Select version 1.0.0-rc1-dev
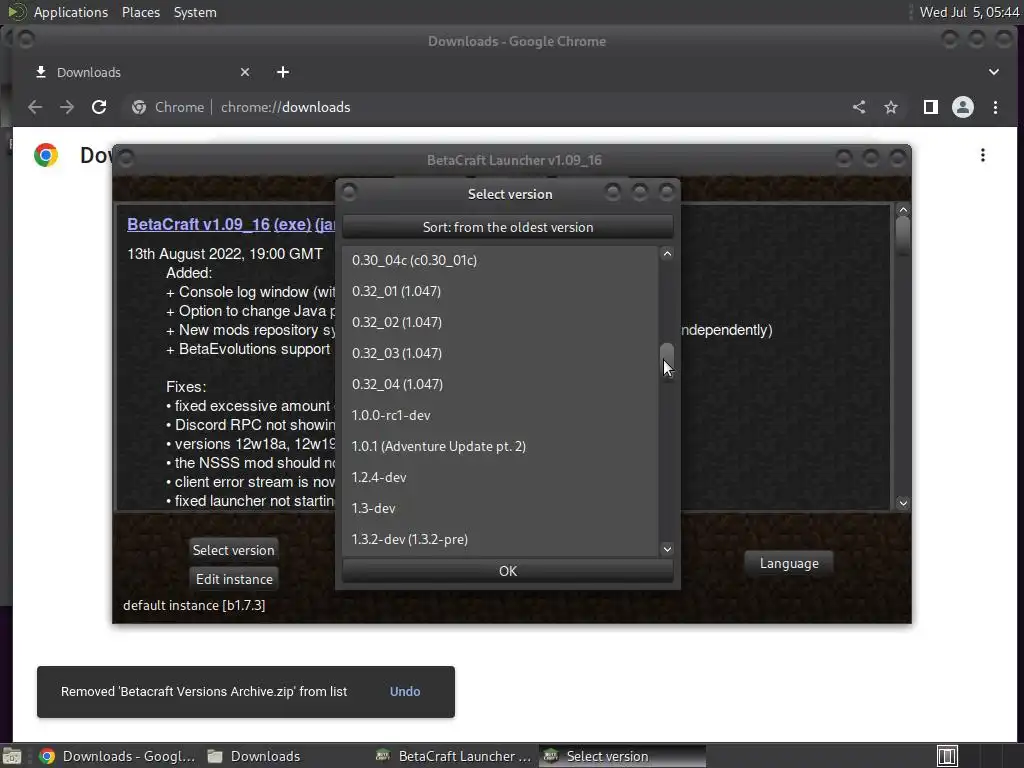The height and width of the screenshot is (768, 1024). point(500,415)
